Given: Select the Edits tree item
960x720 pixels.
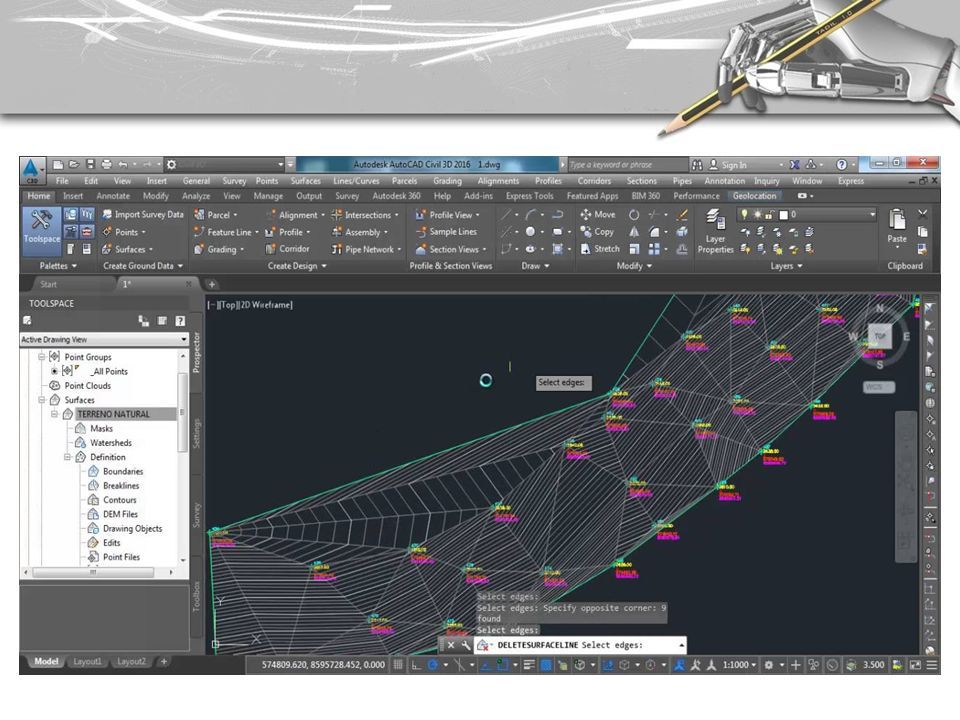Looking at the screenshot, I should (x=111, y=542).
